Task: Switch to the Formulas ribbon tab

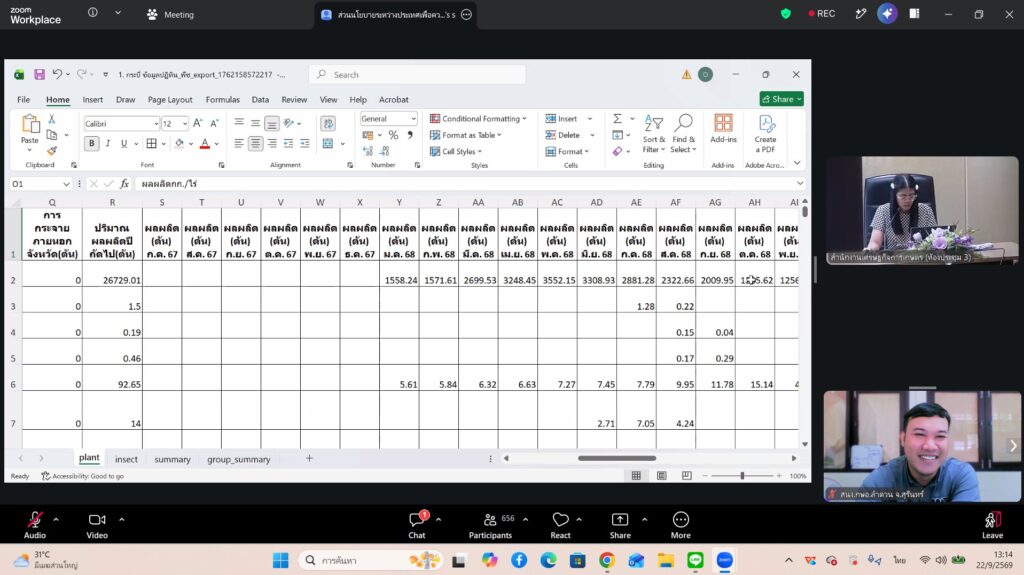Action: pos(223,99)
